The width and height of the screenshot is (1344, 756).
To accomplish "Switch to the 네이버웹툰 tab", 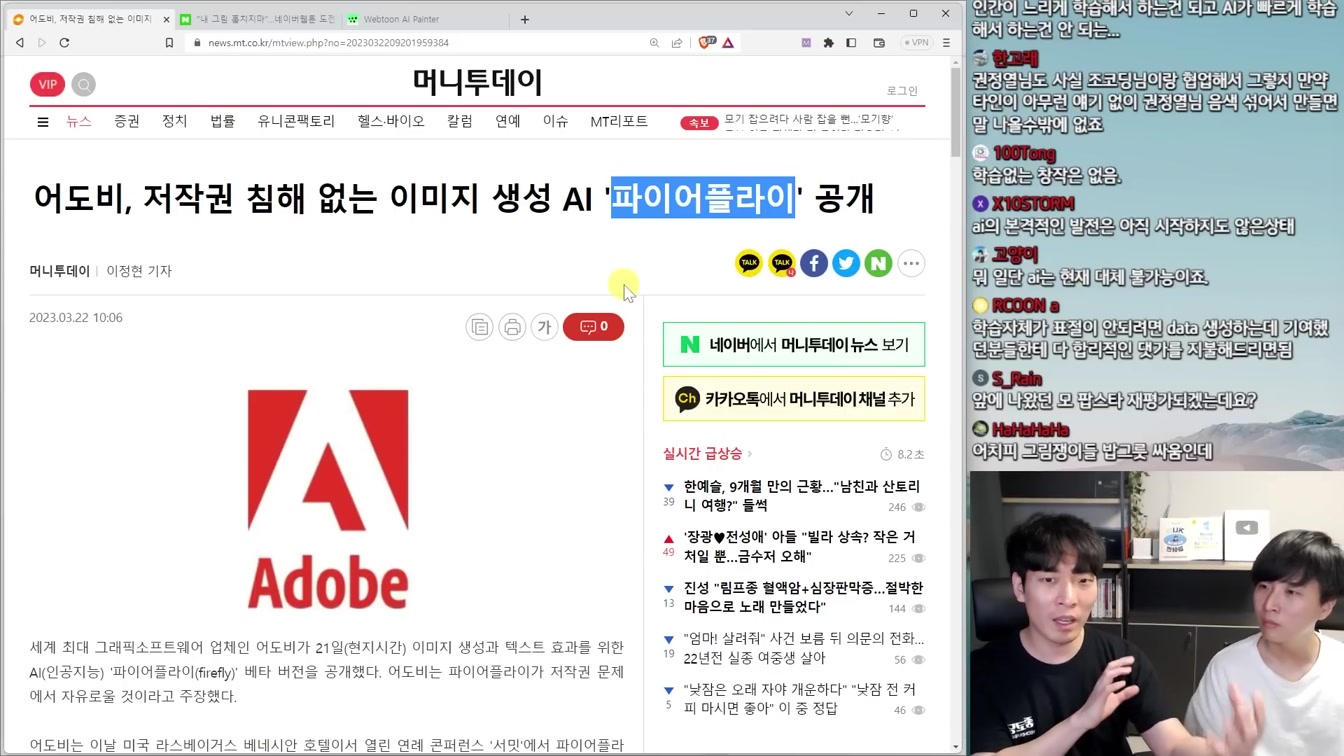I will click(258, 19).
